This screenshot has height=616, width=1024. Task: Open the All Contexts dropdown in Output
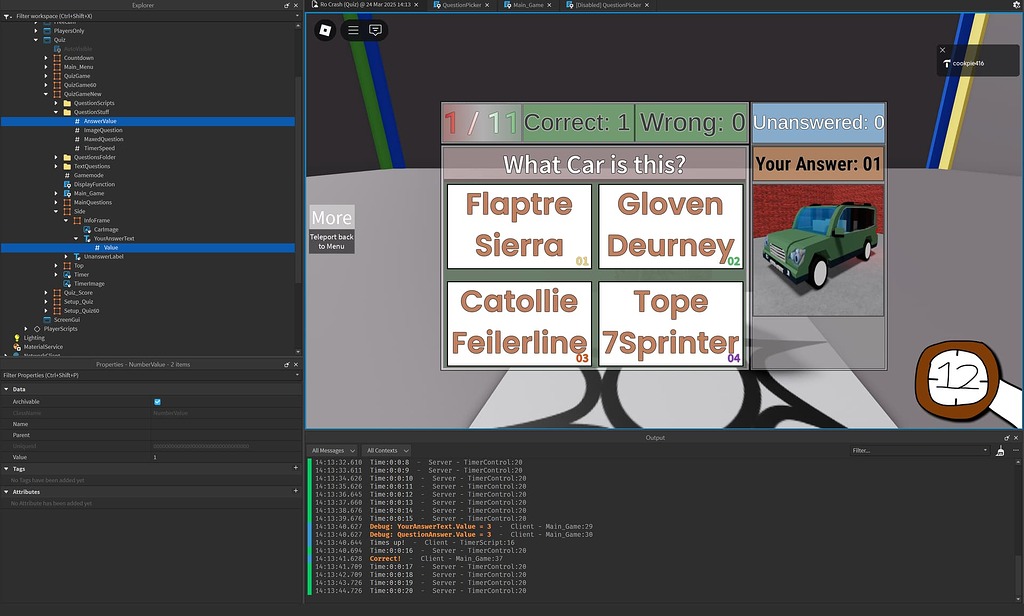click(x=385, y=450)
